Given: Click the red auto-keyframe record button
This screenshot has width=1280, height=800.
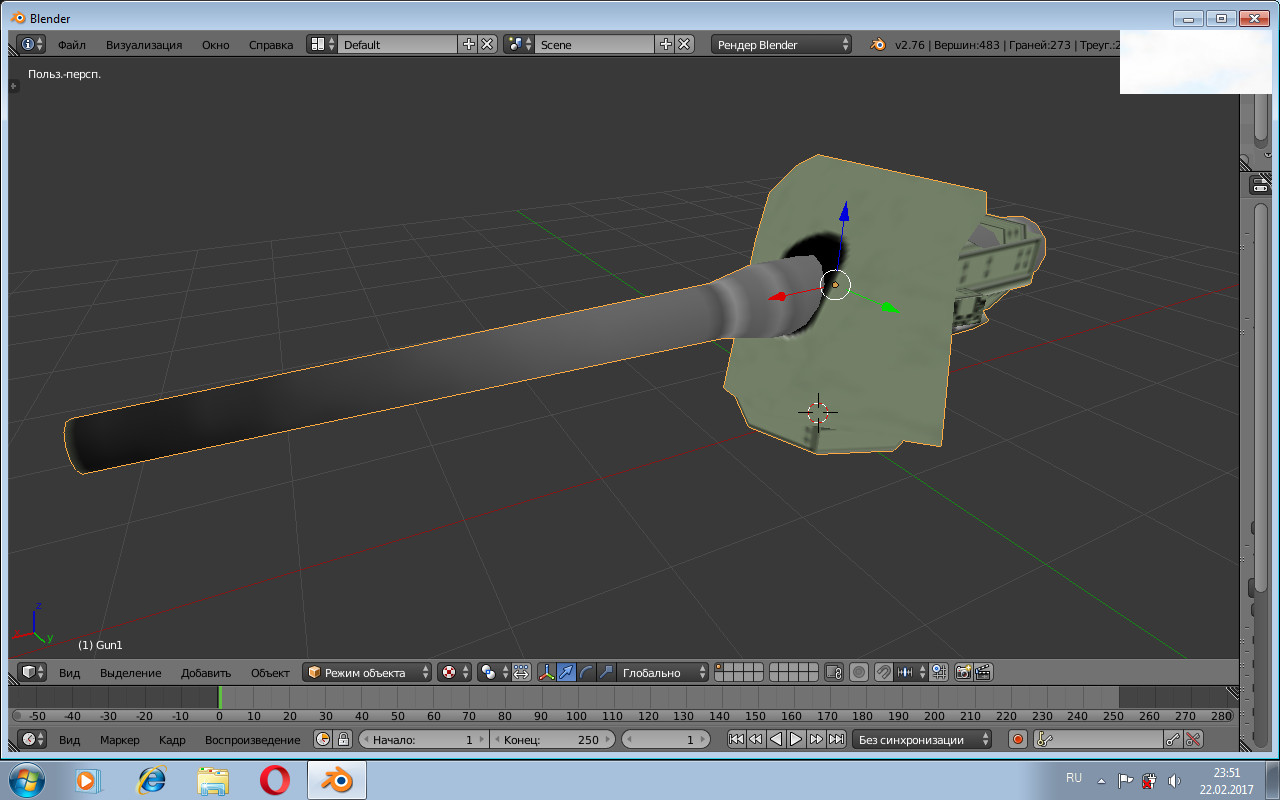Looking at the screenshot, I should 1018,739.
